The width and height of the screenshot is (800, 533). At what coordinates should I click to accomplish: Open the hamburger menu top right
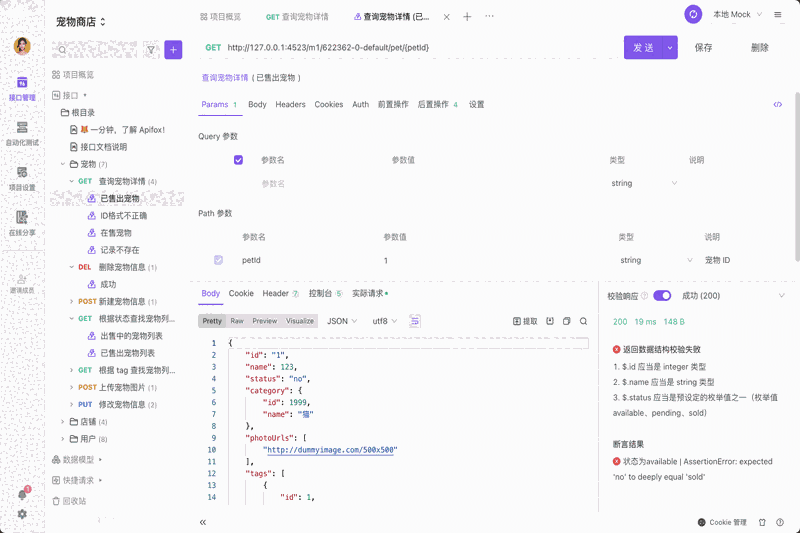(778, 15)
